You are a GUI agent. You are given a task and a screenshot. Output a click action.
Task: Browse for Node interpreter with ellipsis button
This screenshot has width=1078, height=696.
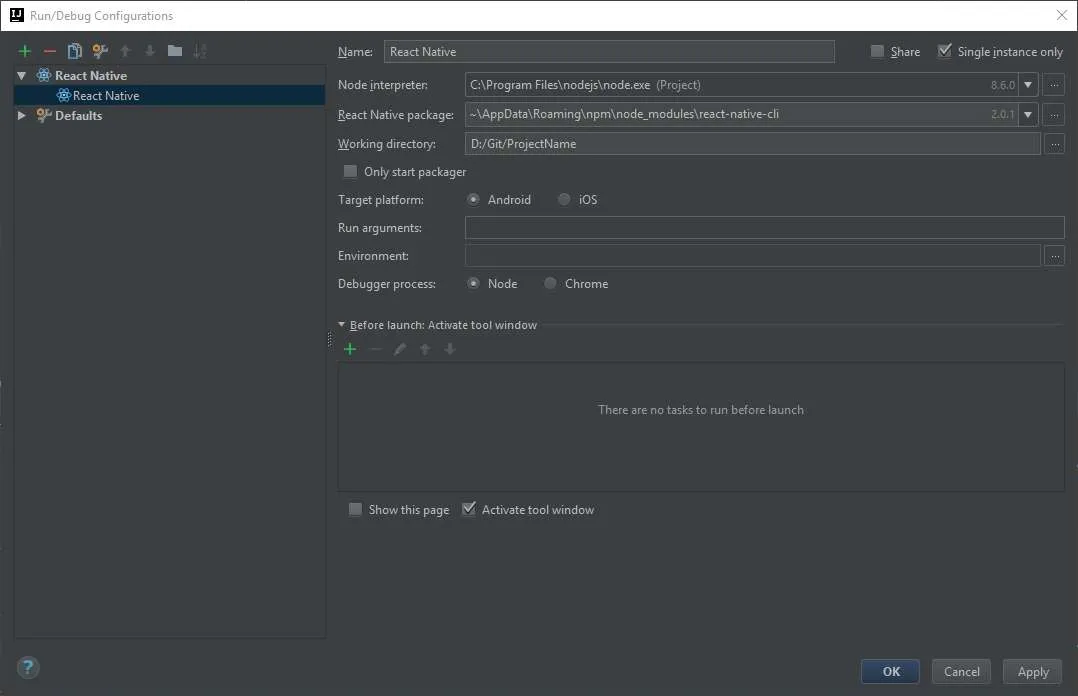(x=1054, y=85)
